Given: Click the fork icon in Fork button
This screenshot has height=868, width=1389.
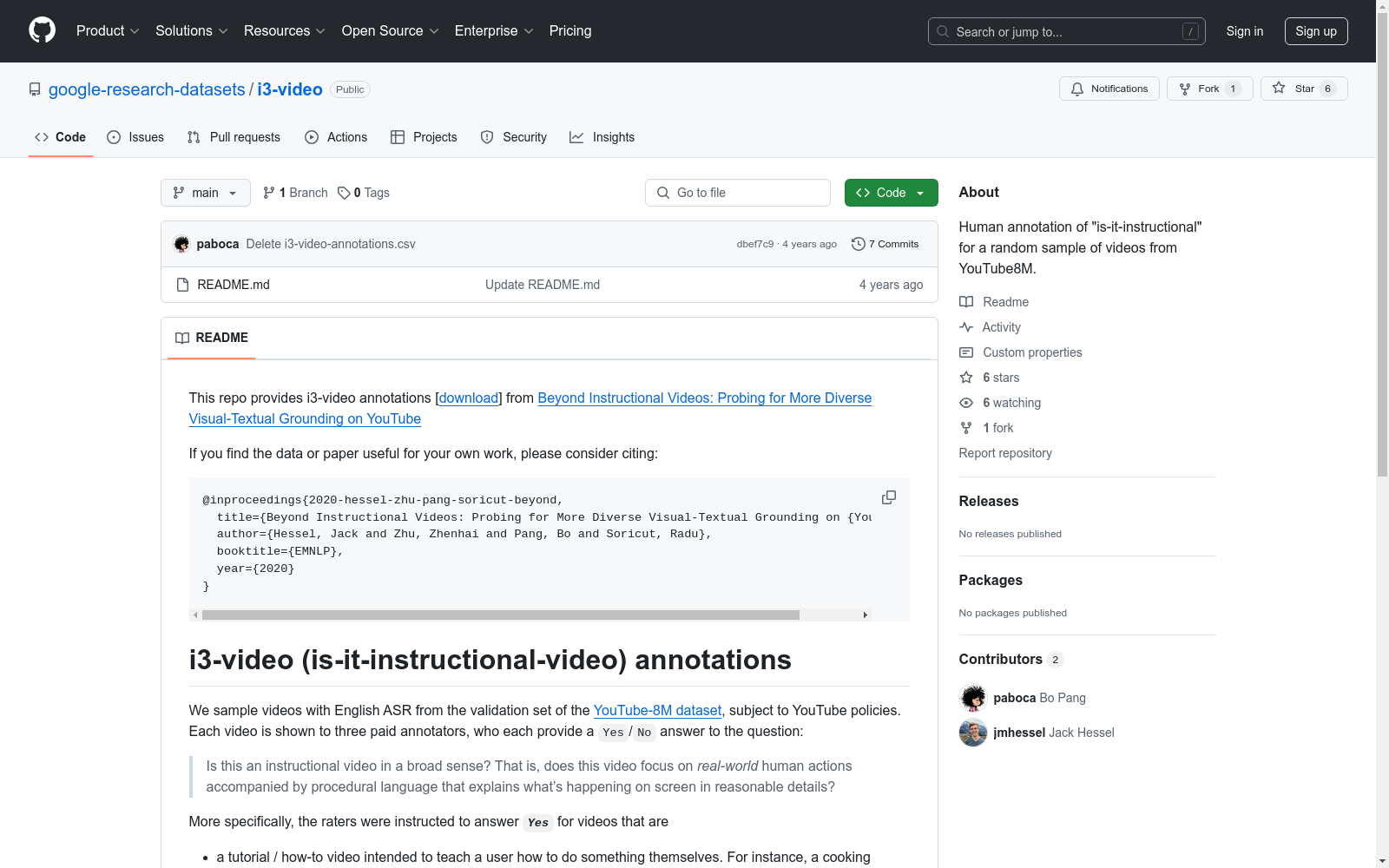Looking at the screenshot, I should 1185,89.
